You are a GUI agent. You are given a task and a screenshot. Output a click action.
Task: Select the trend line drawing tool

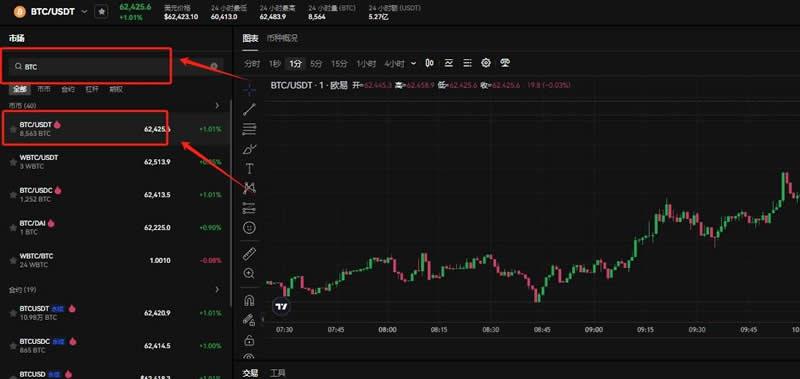pyautogui.click(x=249, y=109)
